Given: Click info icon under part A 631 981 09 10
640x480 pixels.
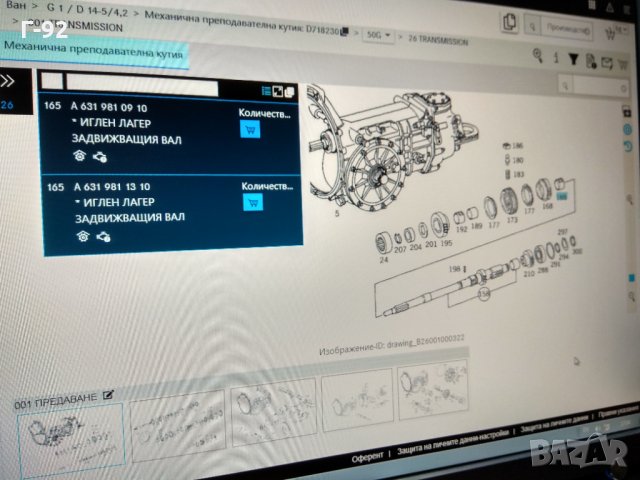Looking at the screenshot, I should point(81,156).
